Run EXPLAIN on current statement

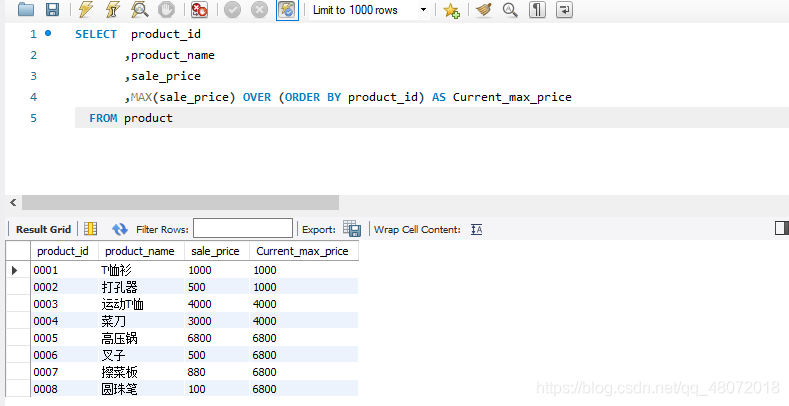(139, 10)
